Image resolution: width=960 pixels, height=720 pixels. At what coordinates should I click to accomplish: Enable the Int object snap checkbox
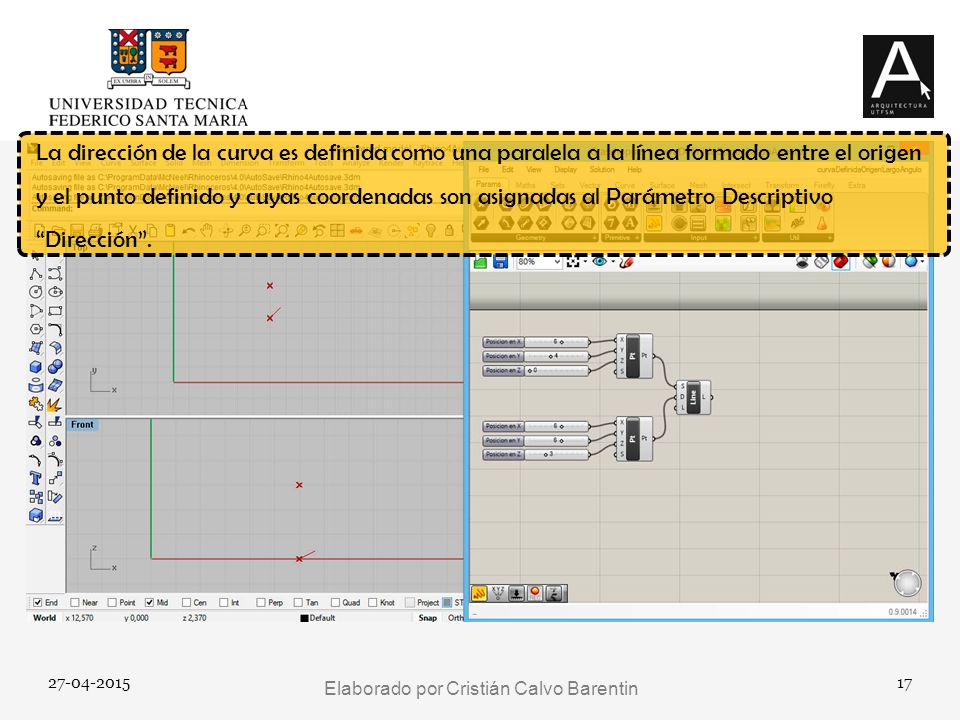click(x=223, y=602)
